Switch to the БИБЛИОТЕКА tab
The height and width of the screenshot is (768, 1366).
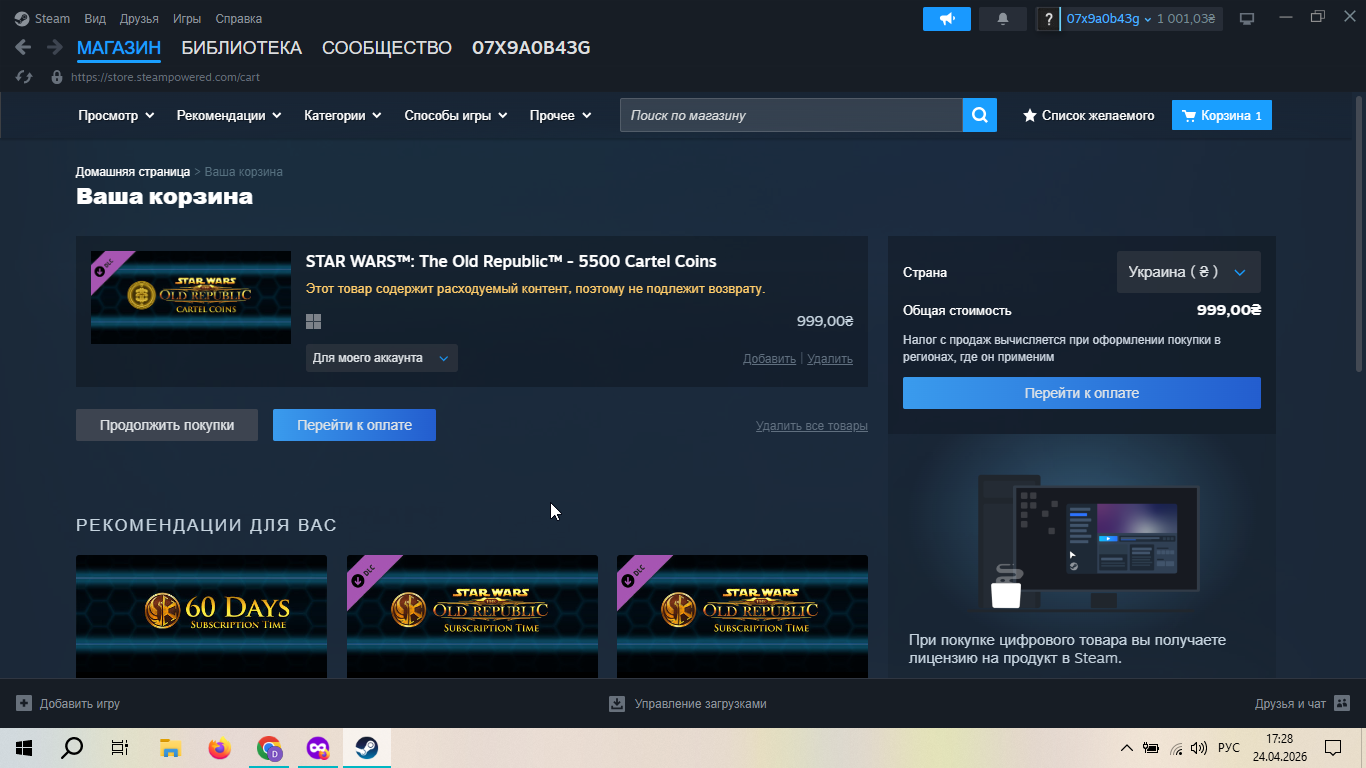click(241, 47)
